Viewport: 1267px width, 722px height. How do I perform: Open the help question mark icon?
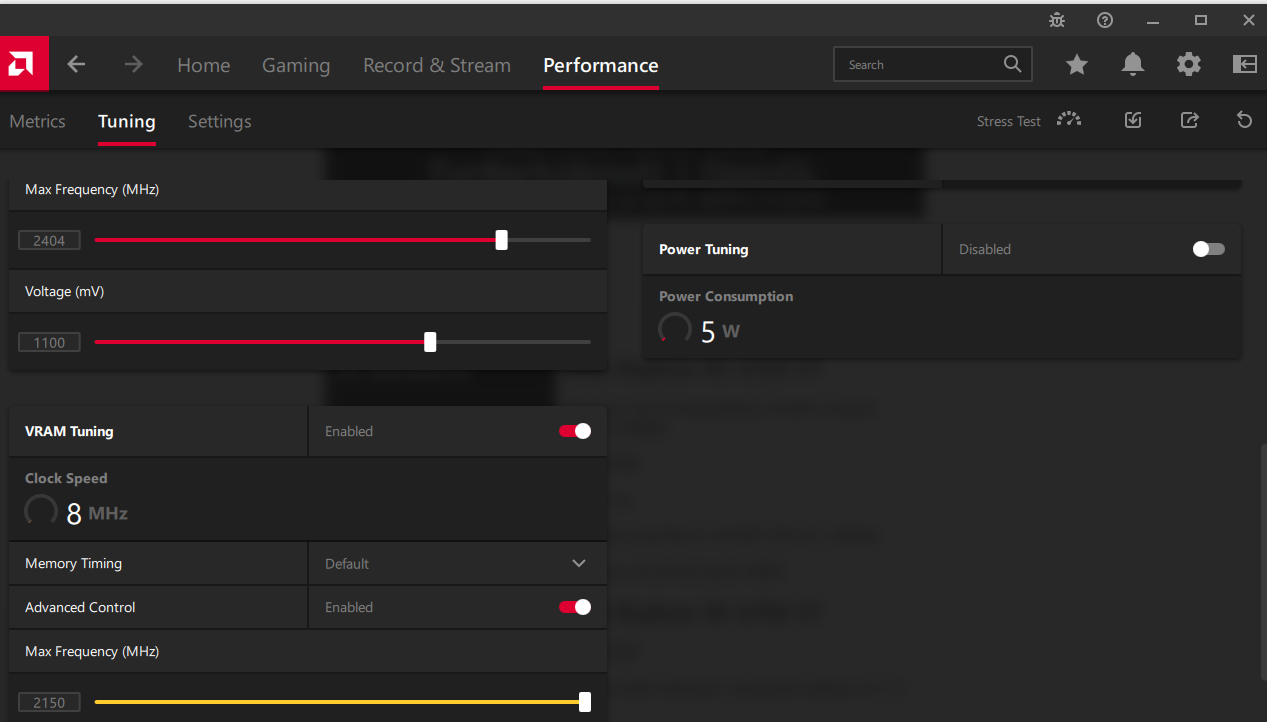(1105, 19)
